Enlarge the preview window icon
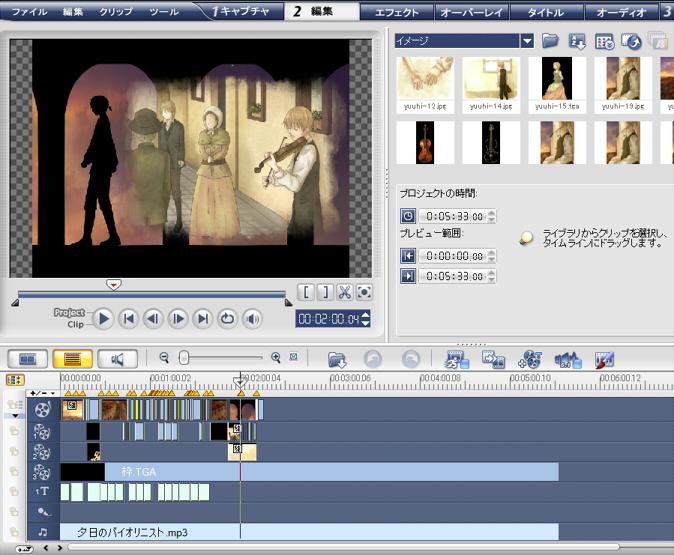The image size is (674, 555). pyautogui.click(x=364, y=292)
